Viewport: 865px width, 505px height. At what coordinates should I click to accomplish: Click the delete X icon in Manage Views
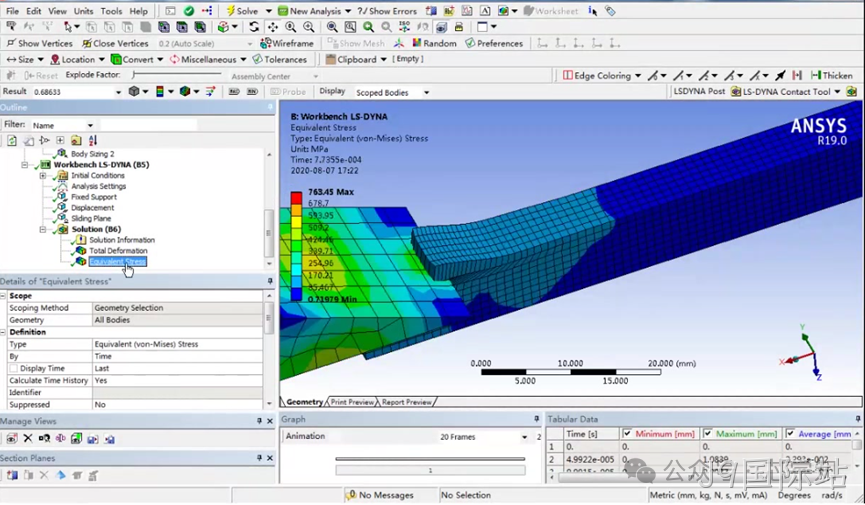pos(28,439)
